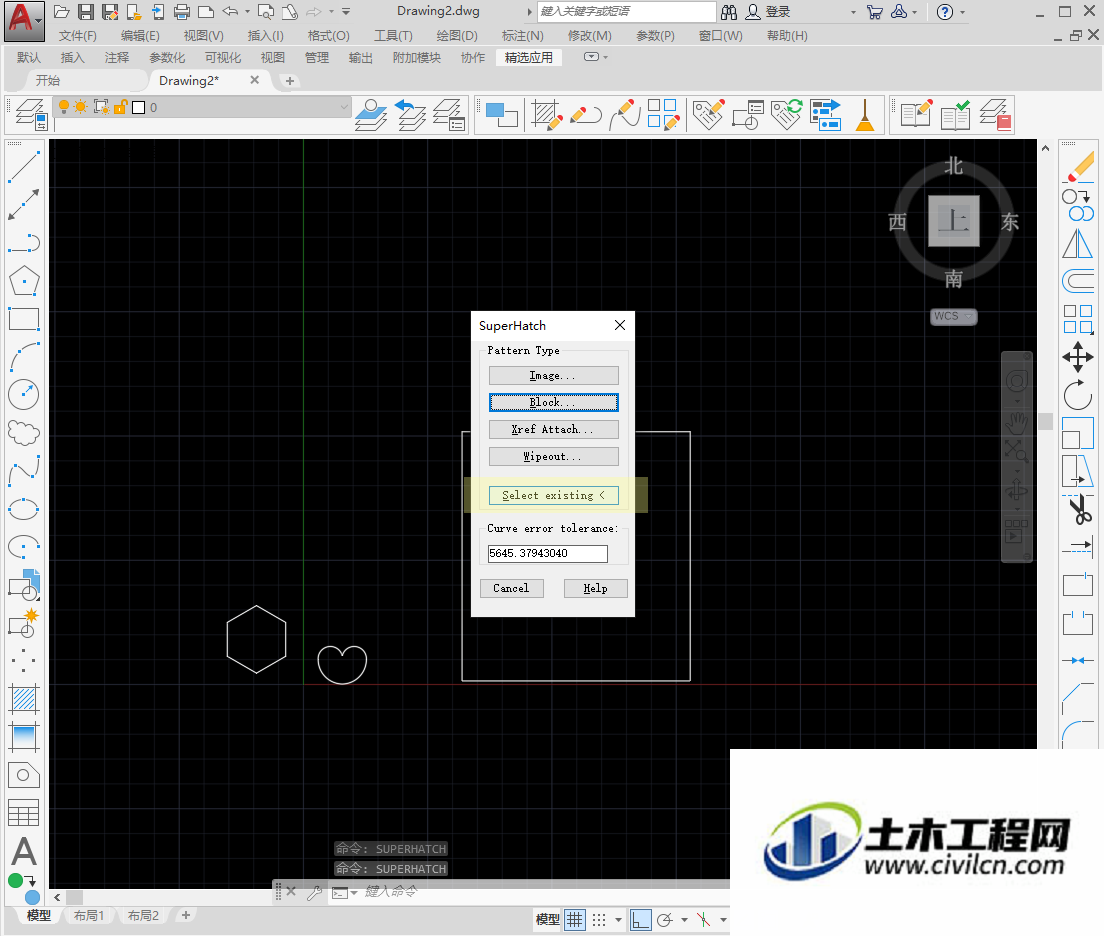Toggle isometric drafting in status bar
The width and height of the screenshot is (1104, 936).
(x=703, y=920)
